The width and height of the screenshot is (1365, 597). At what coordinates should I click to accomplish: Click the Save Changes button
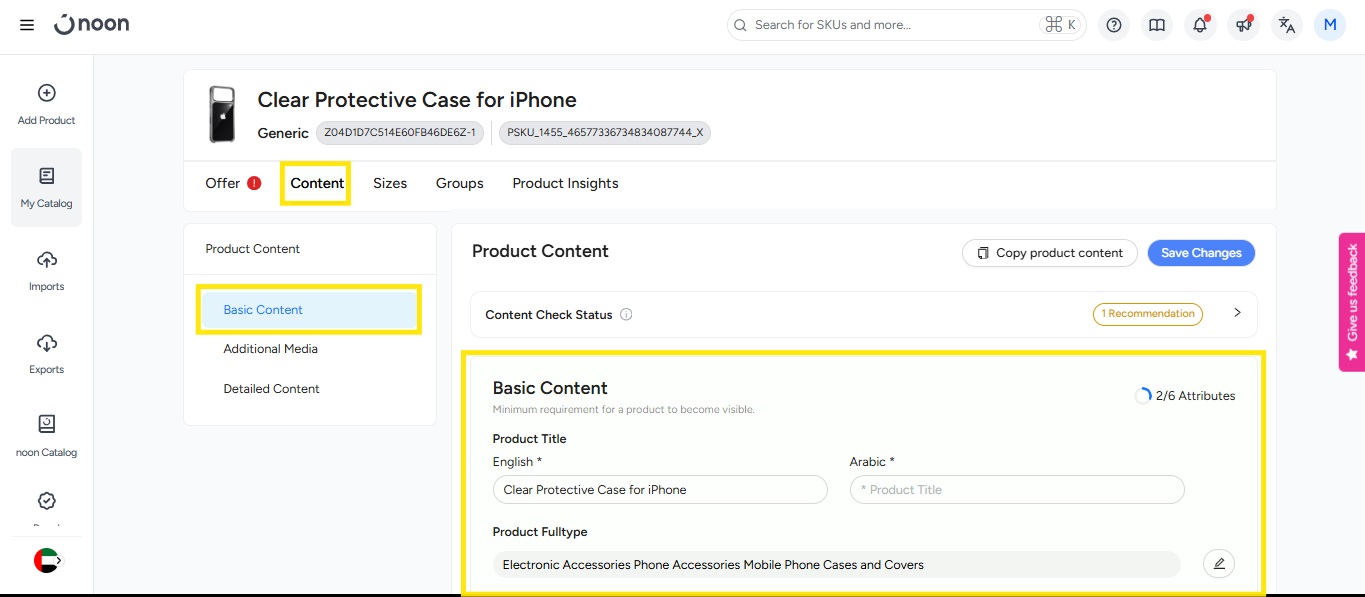pos(1200,253)
